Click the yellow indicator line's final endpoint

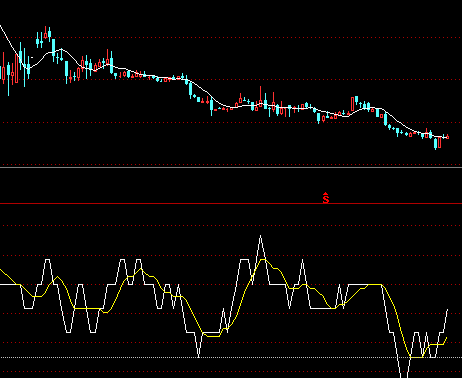[446, 338]
